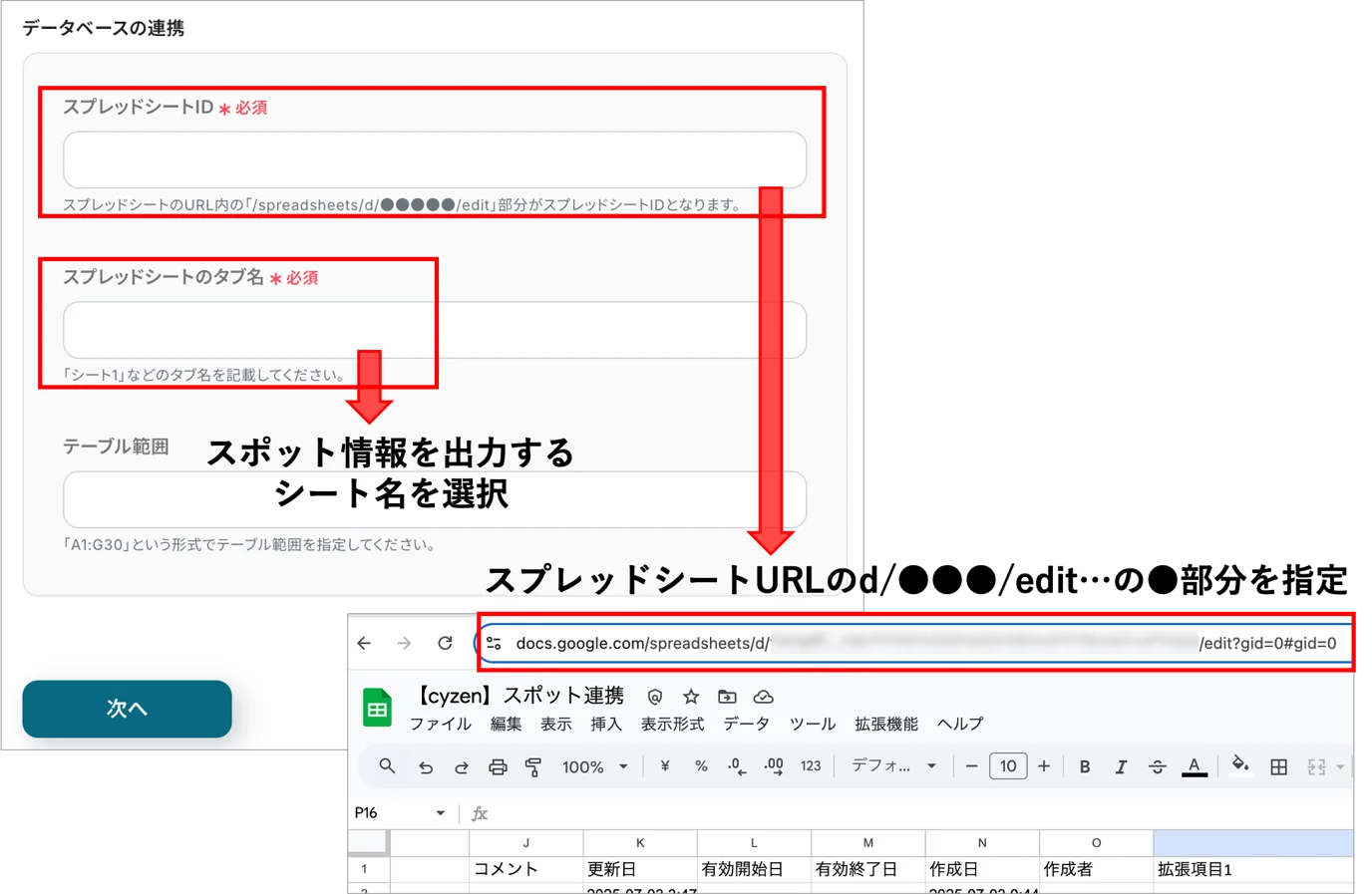Open the データ menu
The image size is (1372, 894).
(747, 724)
